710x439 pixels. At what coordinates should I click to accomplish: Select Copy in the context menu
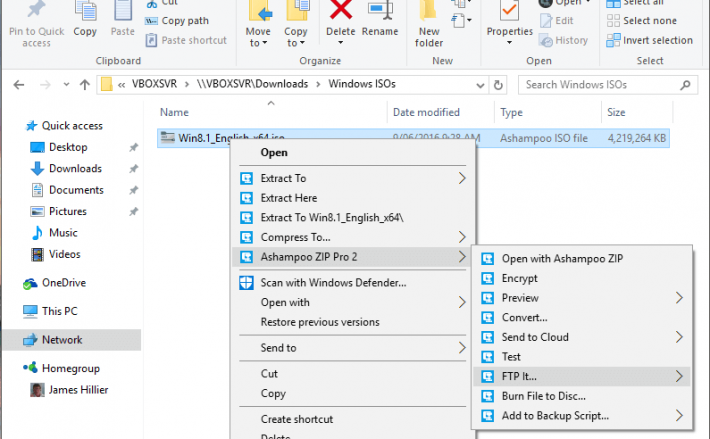[273, 394]
